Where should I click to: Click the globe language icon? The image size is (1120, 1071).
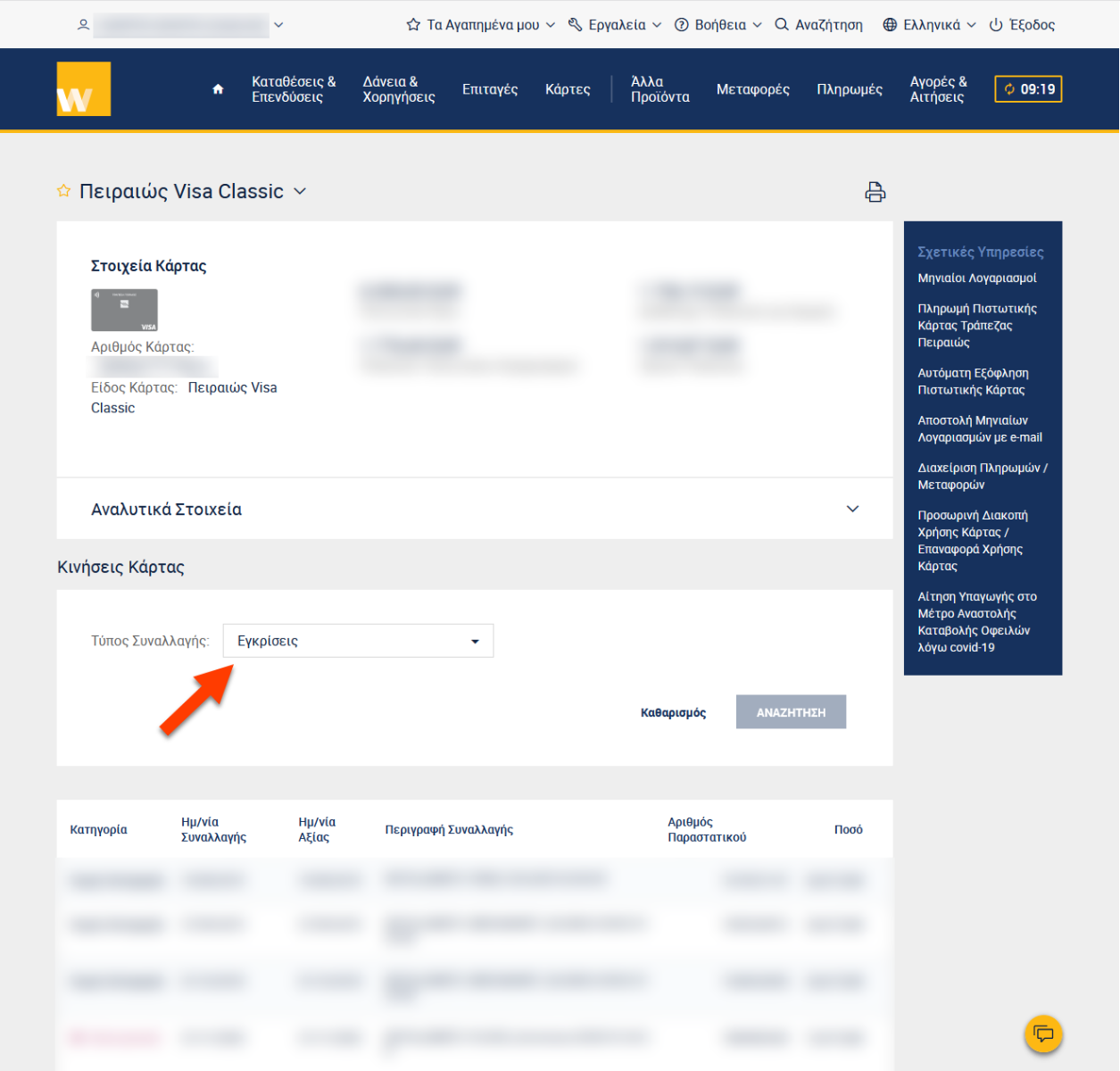point(890,25)
